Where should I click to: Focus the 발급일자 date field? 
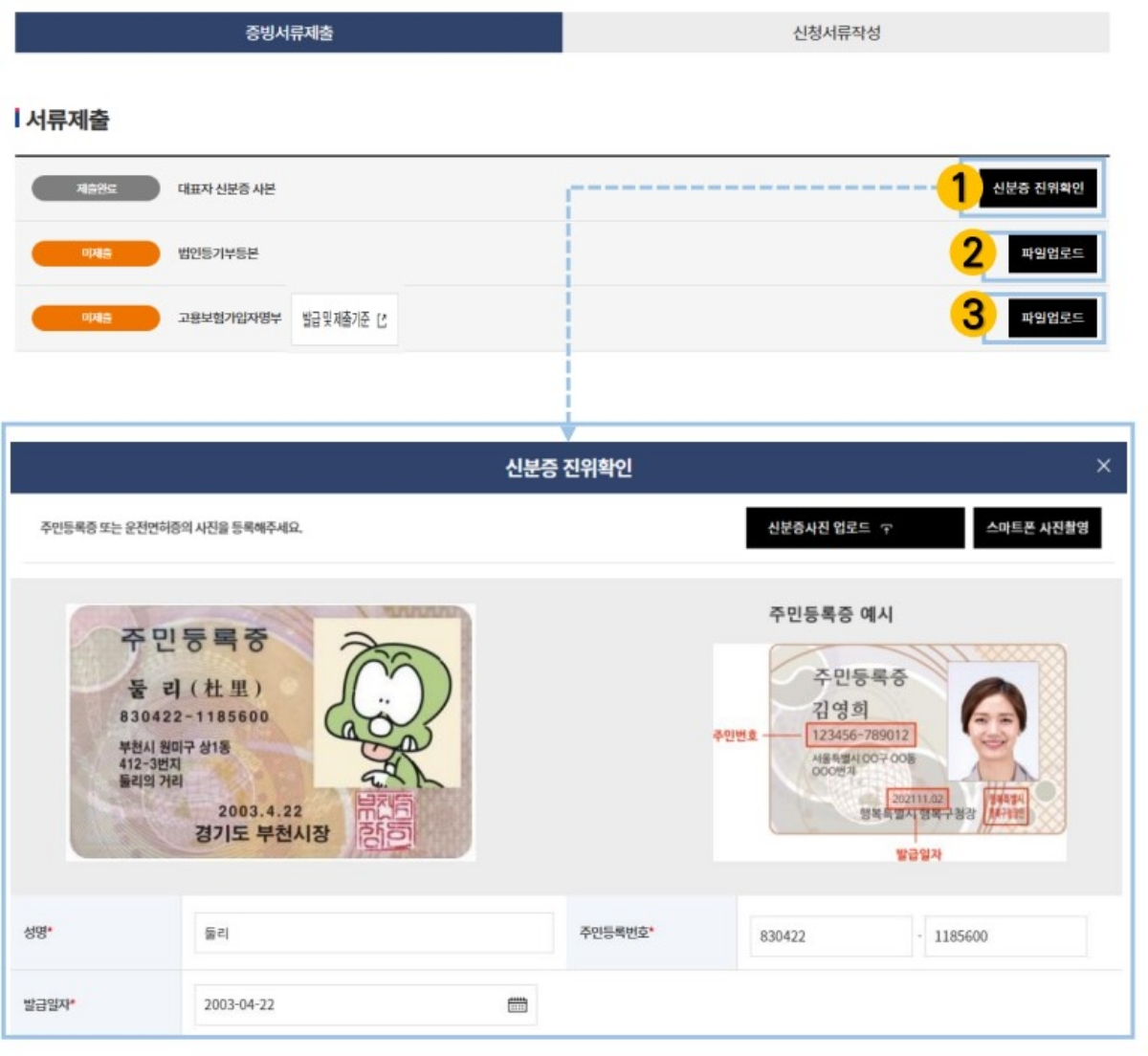pos(365,1004)
